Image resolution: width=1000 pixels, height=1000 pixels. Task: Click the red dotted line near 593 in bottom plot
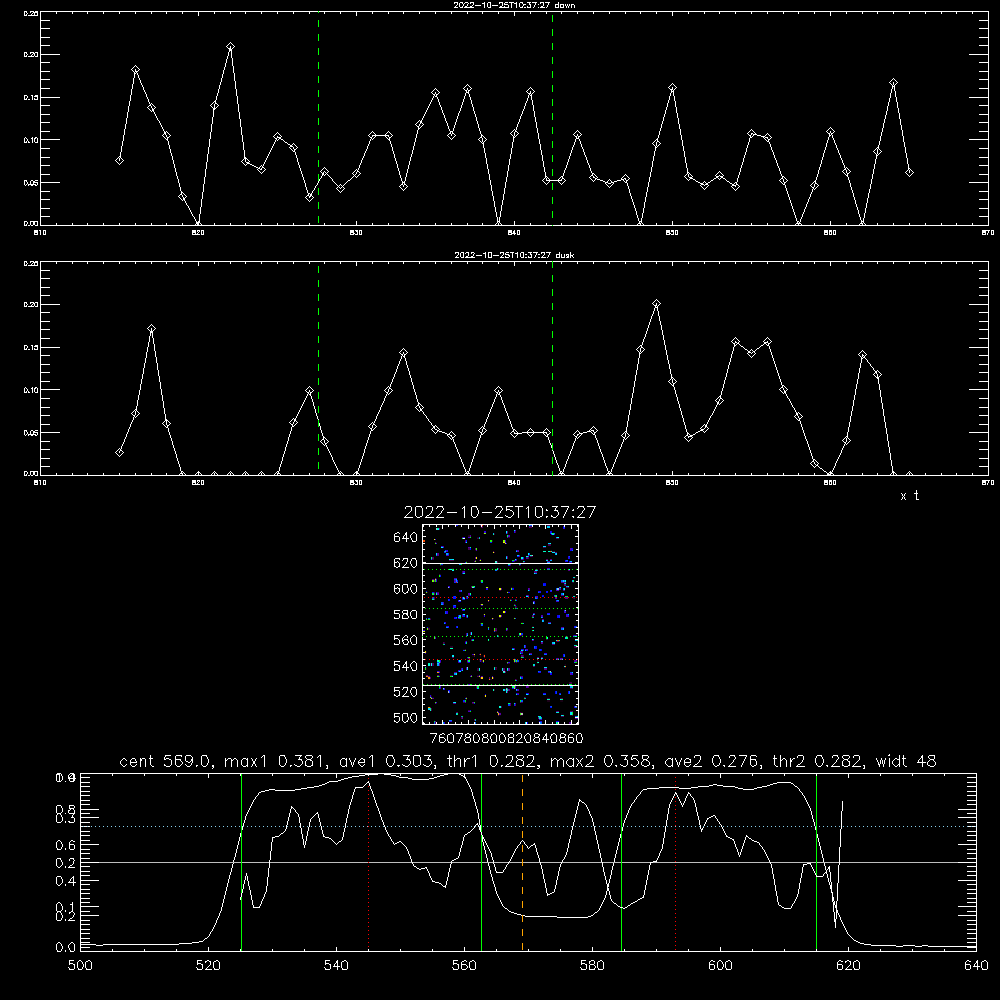tap(675, 862)
